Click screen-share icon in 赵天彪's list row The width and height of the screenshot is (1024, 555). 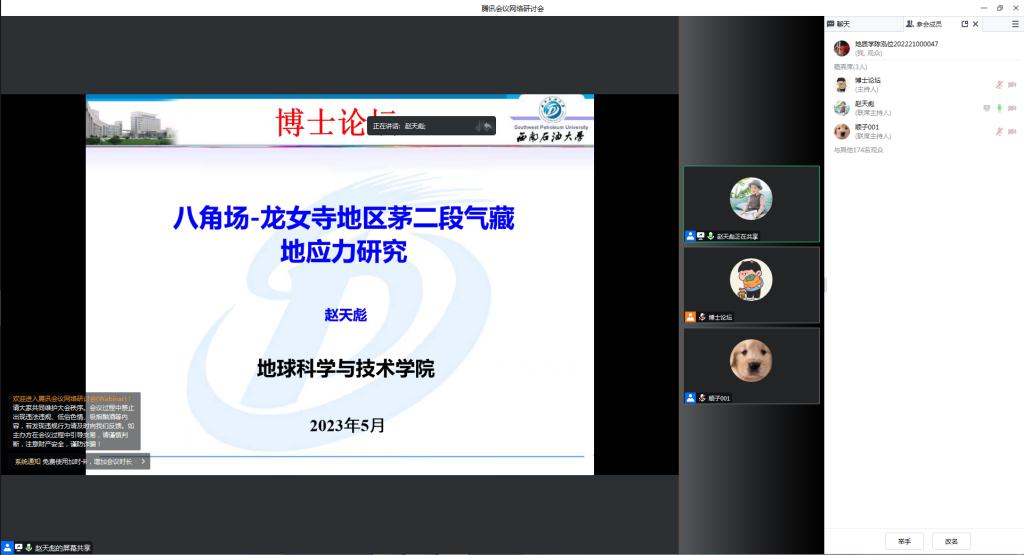coord(986,108)
